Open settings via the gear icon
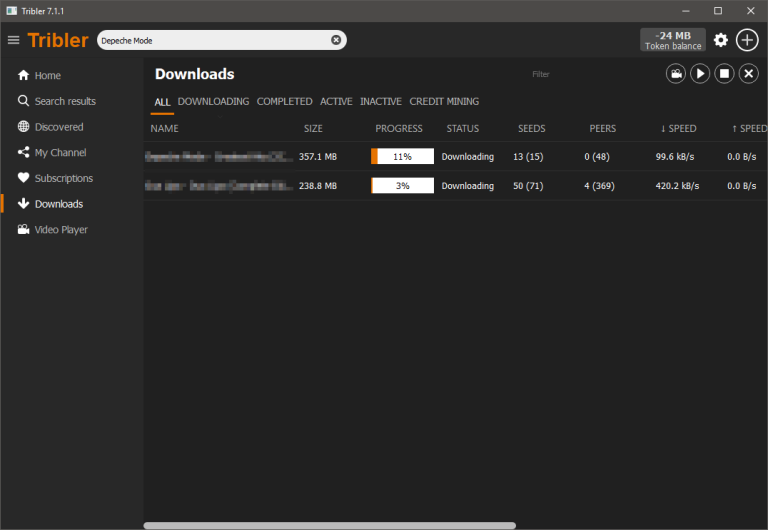The height and width of the screenshot is (530, 768). pos(720,40)
